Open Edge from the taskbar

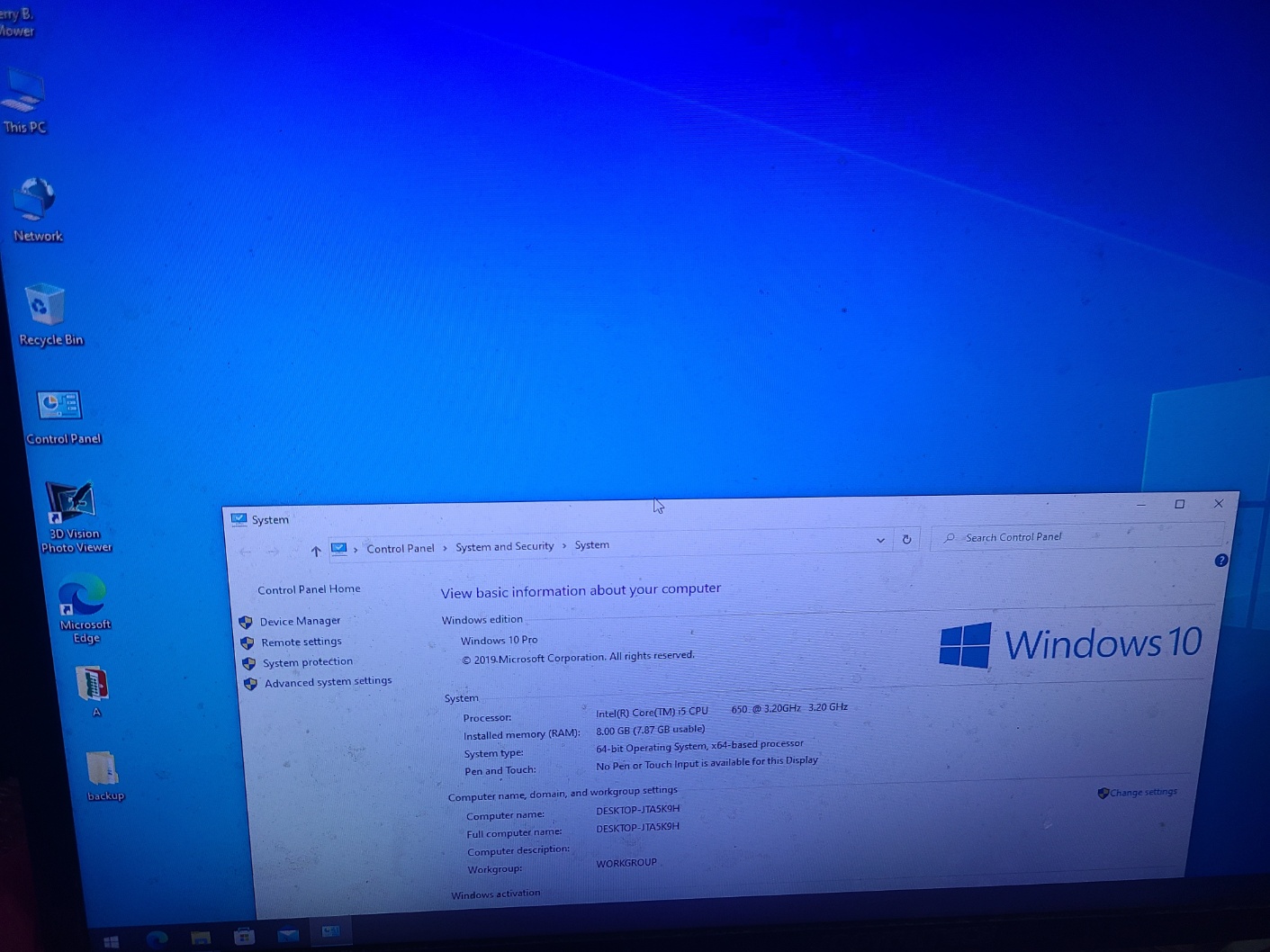[157, 939]
